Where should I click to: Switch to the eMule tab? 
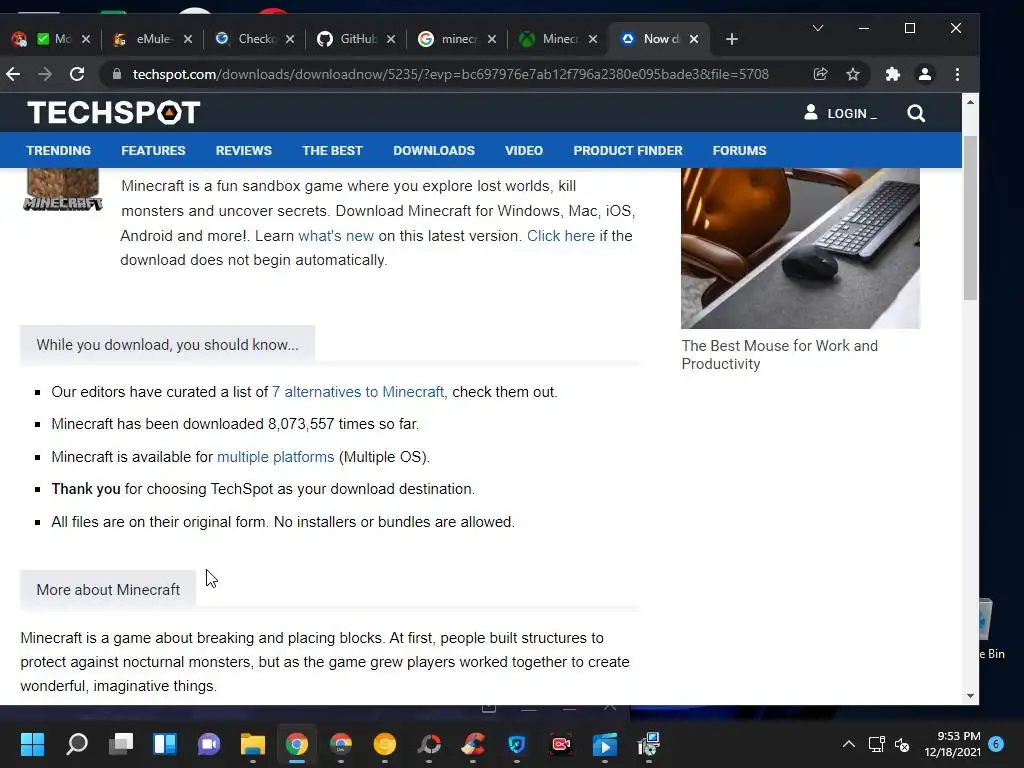tap(154, 39)
